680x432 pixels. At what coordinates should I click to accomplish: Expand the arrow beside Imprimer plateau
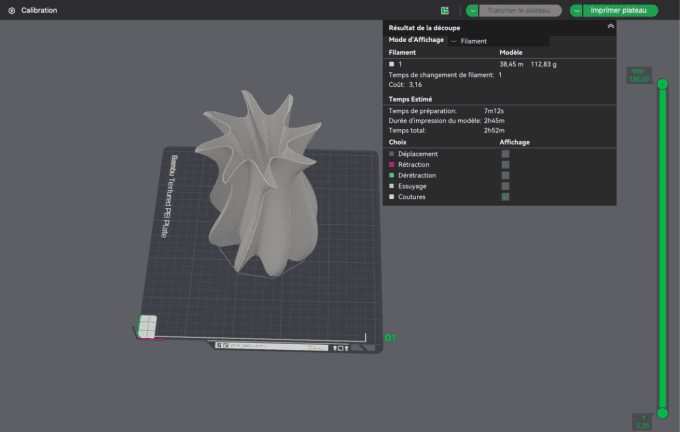(x=577, y=10)
